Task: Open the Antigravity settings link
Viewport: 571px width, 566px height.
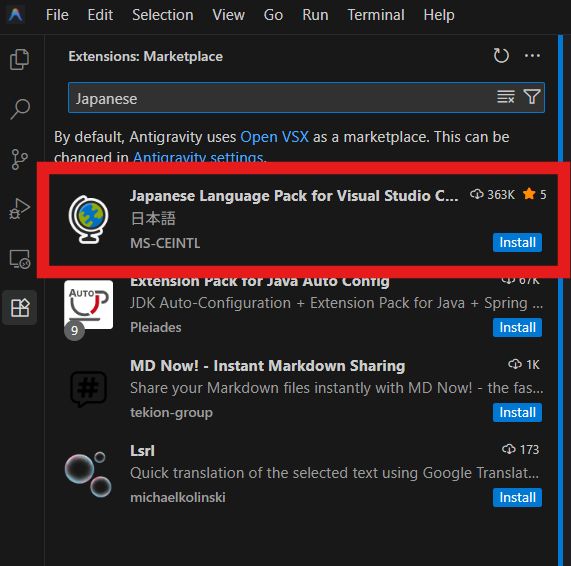Action: click(198, 157)
